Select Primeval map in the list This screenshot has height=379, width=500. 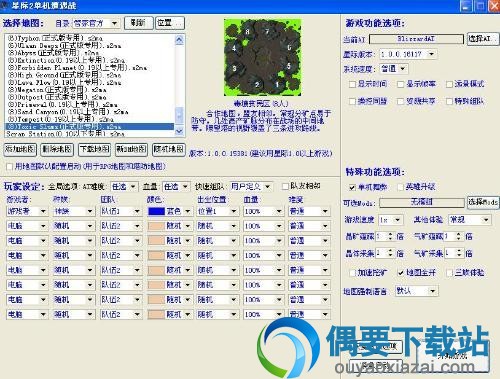pos(90,104)
